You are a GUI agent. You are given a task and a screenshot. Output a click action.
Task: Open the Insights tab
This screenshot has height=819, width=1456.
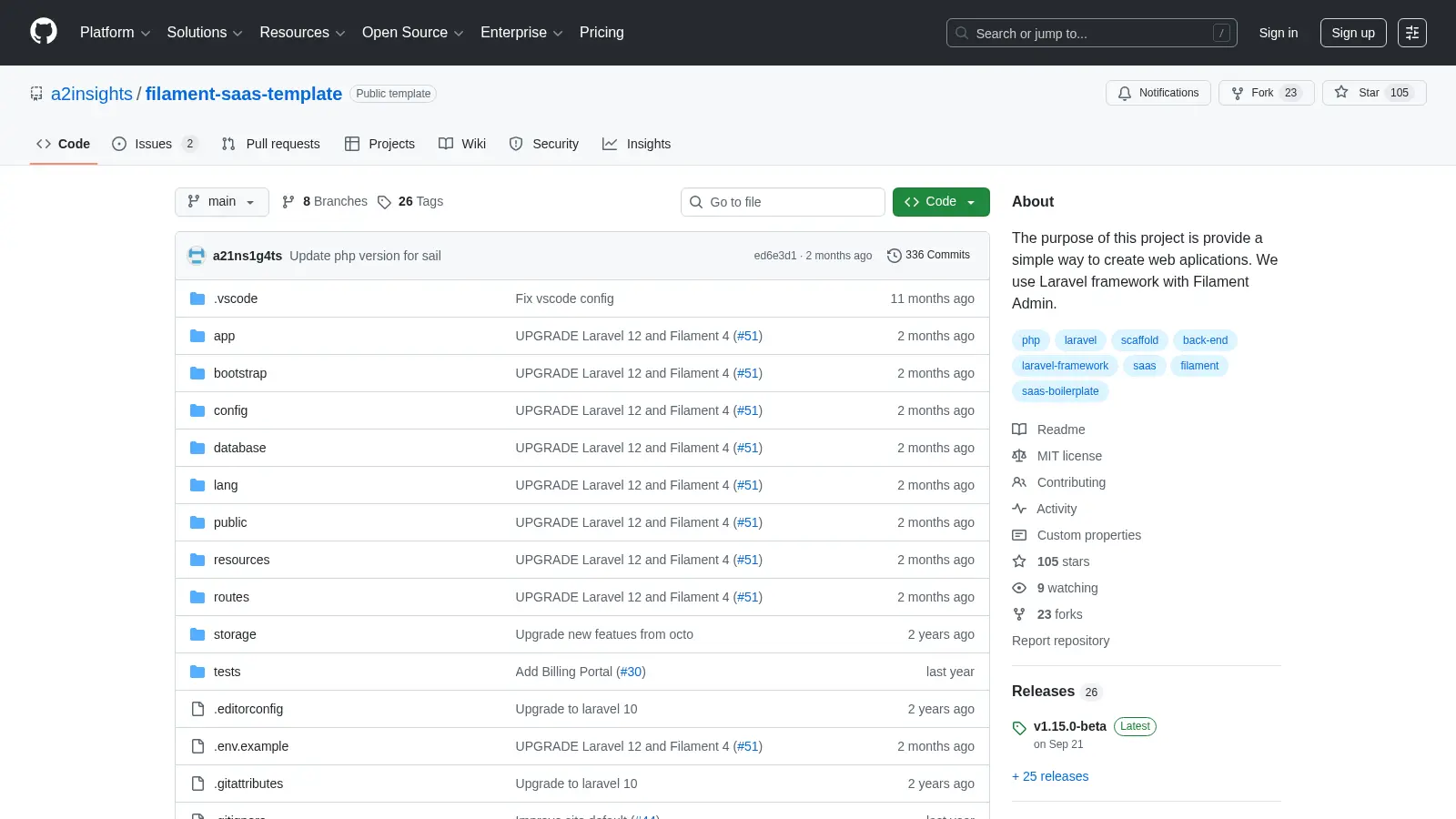pos(636,144)
